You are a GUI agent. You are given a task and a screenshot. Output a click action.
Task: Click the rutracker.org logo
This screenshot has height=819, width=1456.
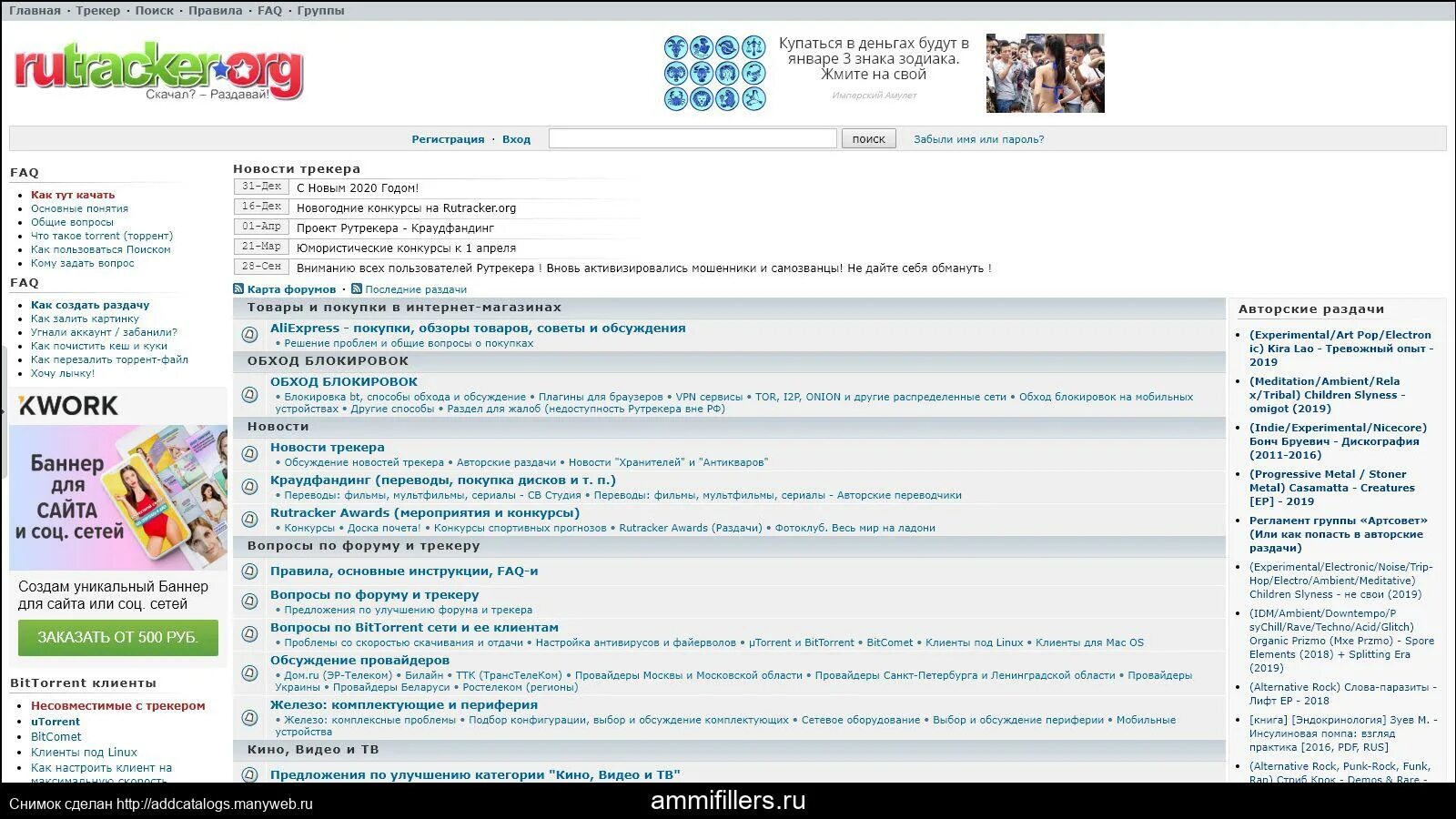(x=158, y=71)
